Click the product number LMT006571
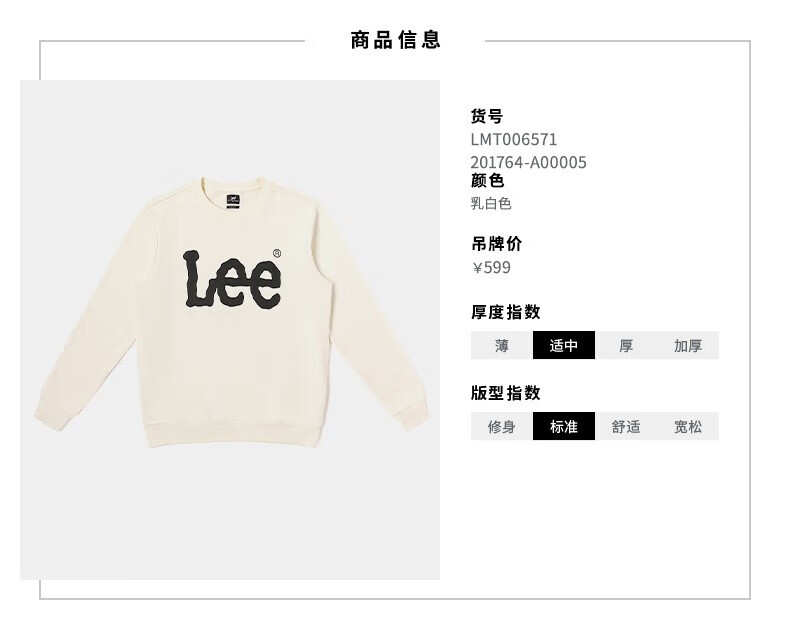 pos(513,139)
